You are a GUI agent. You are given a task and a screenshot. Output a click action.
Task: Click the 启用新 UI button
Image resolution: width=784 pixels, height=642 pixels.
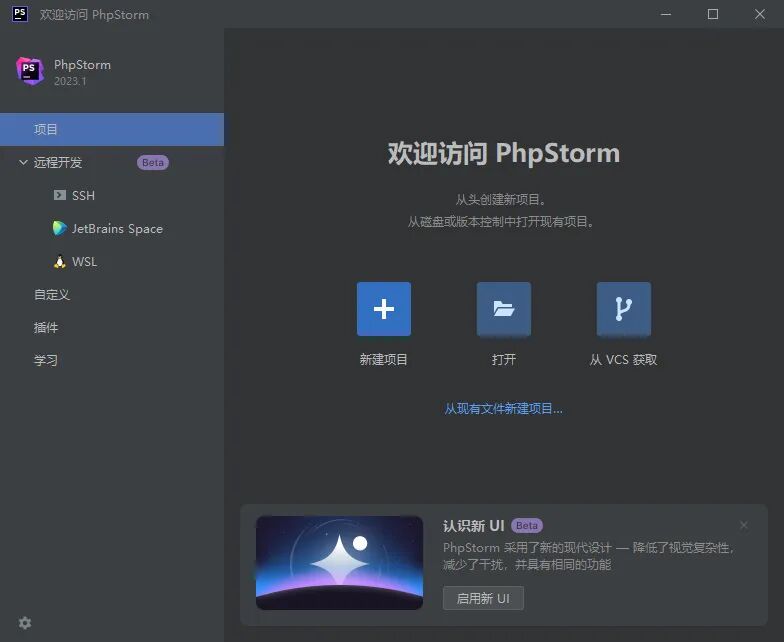point(483,598)
